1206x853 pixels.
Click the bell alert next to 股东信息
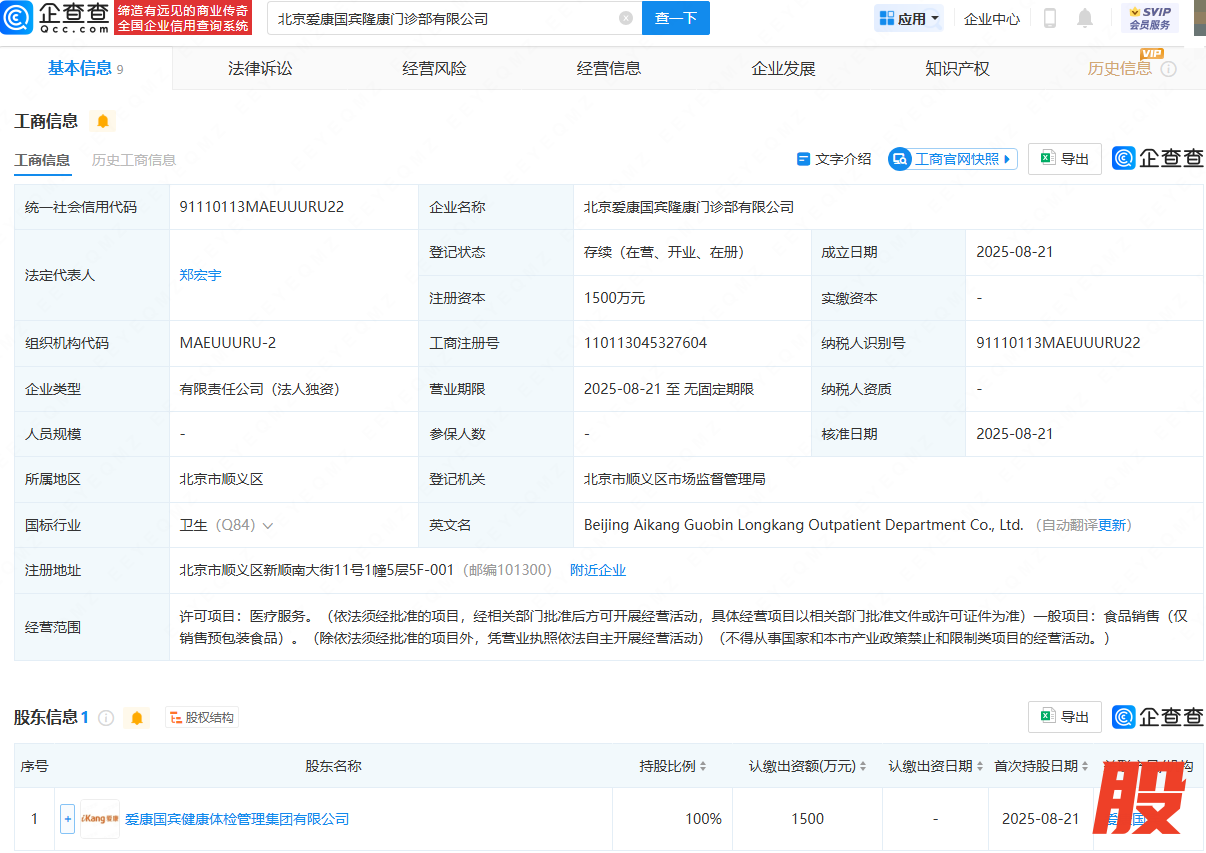click(137, 717)
